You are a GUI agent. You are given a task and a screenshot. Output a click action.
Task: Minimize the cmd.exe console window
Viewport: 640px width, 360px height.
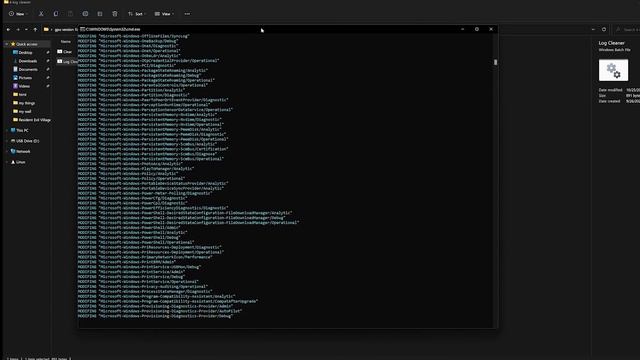coord(462,29)
